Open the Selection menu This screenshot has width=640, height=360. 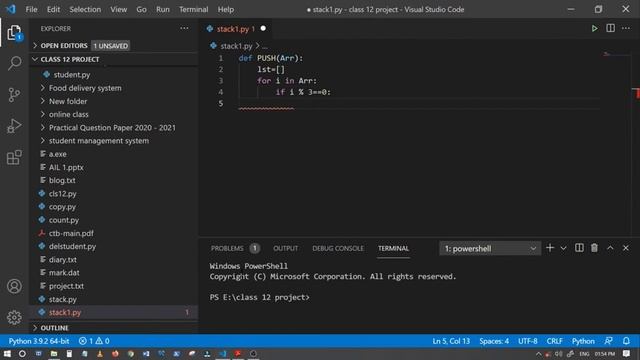point(85,9)
